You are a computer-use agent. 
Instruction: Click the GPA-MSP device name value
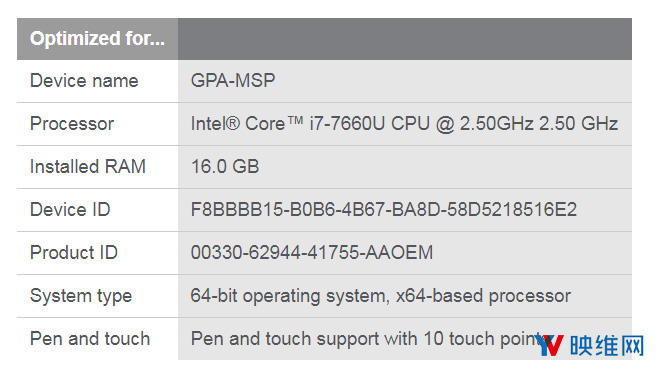[x=233, y=80]
